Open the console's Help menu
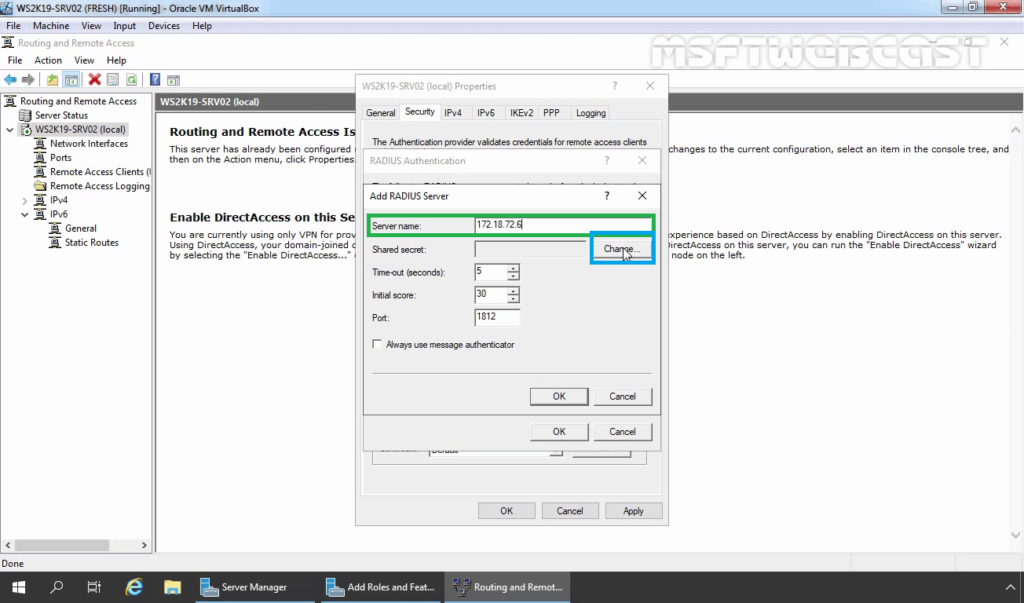1024x603 pixels. (x=116, y=60)
